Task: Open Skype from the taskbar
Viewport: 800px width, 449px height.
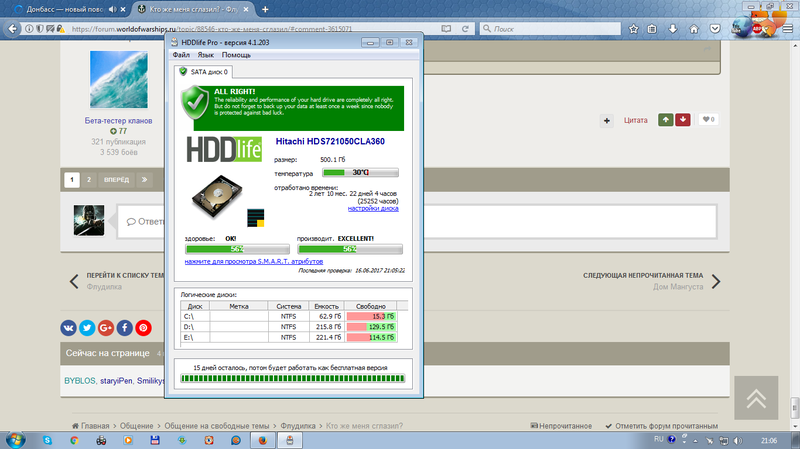Action: click(47, 440)
